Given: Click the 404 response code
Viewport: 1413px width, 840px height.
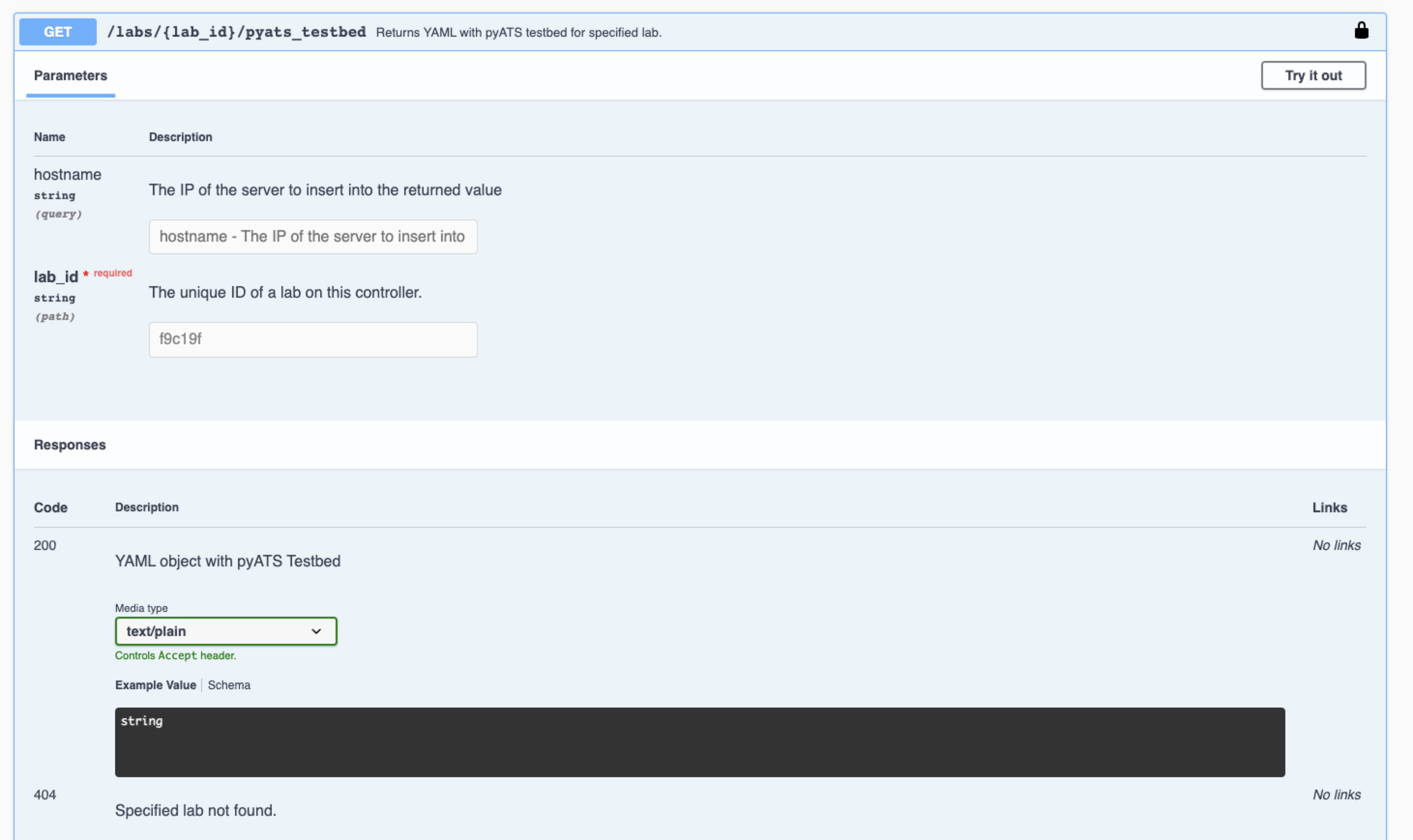Looking at the screenshot, I should (45, 795).
